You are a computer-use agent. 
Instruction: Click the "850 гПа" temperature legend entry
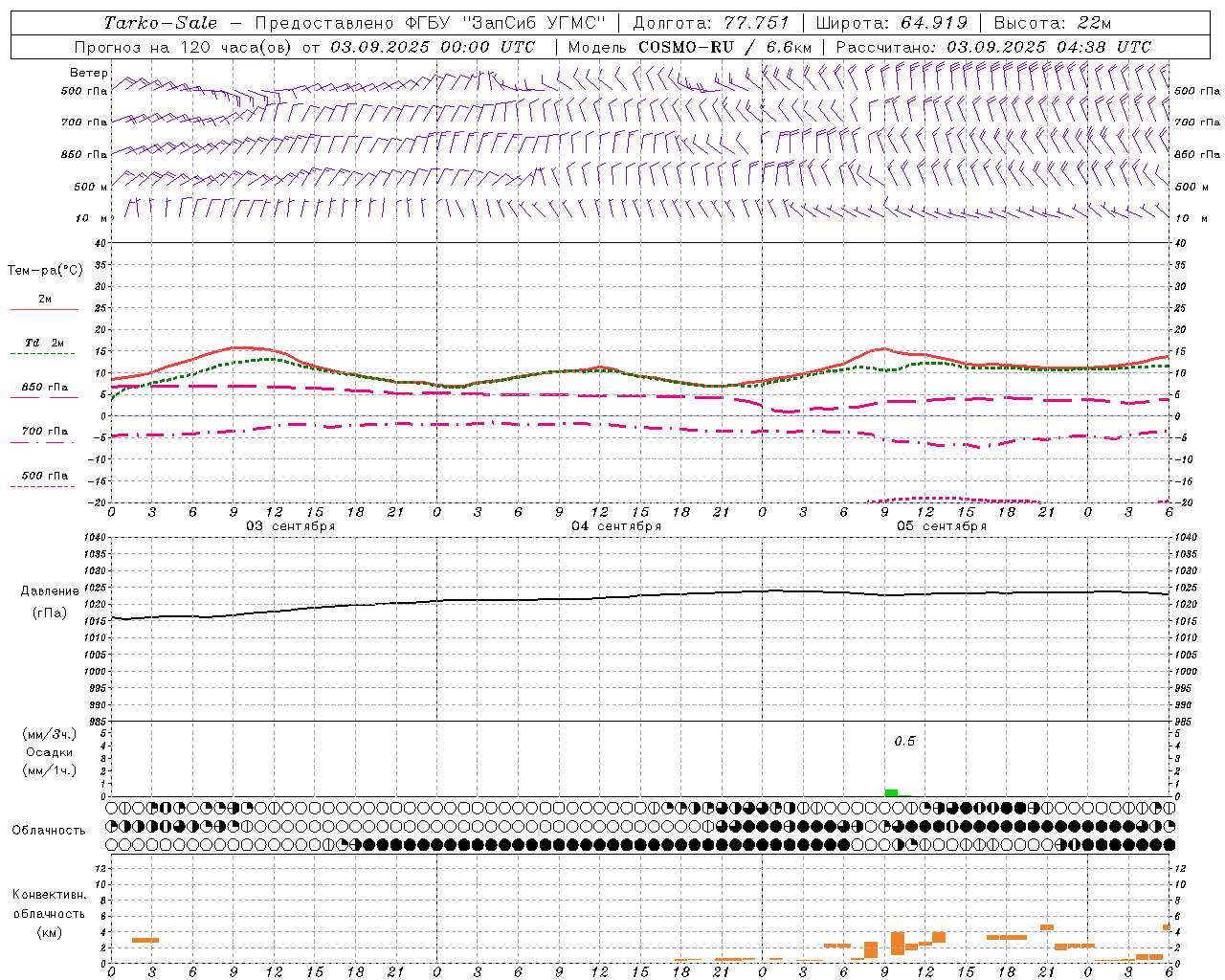[x=44, y=388]
